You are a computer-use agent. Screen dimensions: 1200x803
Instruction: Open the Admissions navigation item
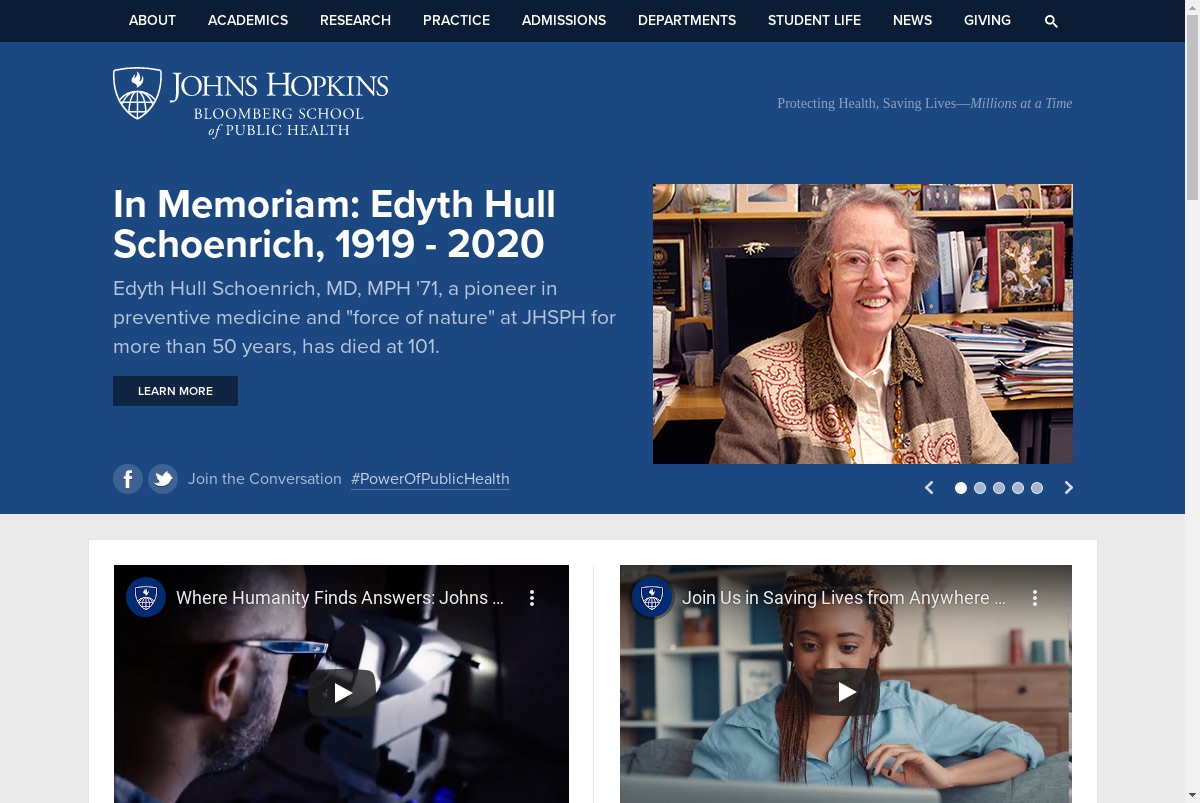(564, 20)
